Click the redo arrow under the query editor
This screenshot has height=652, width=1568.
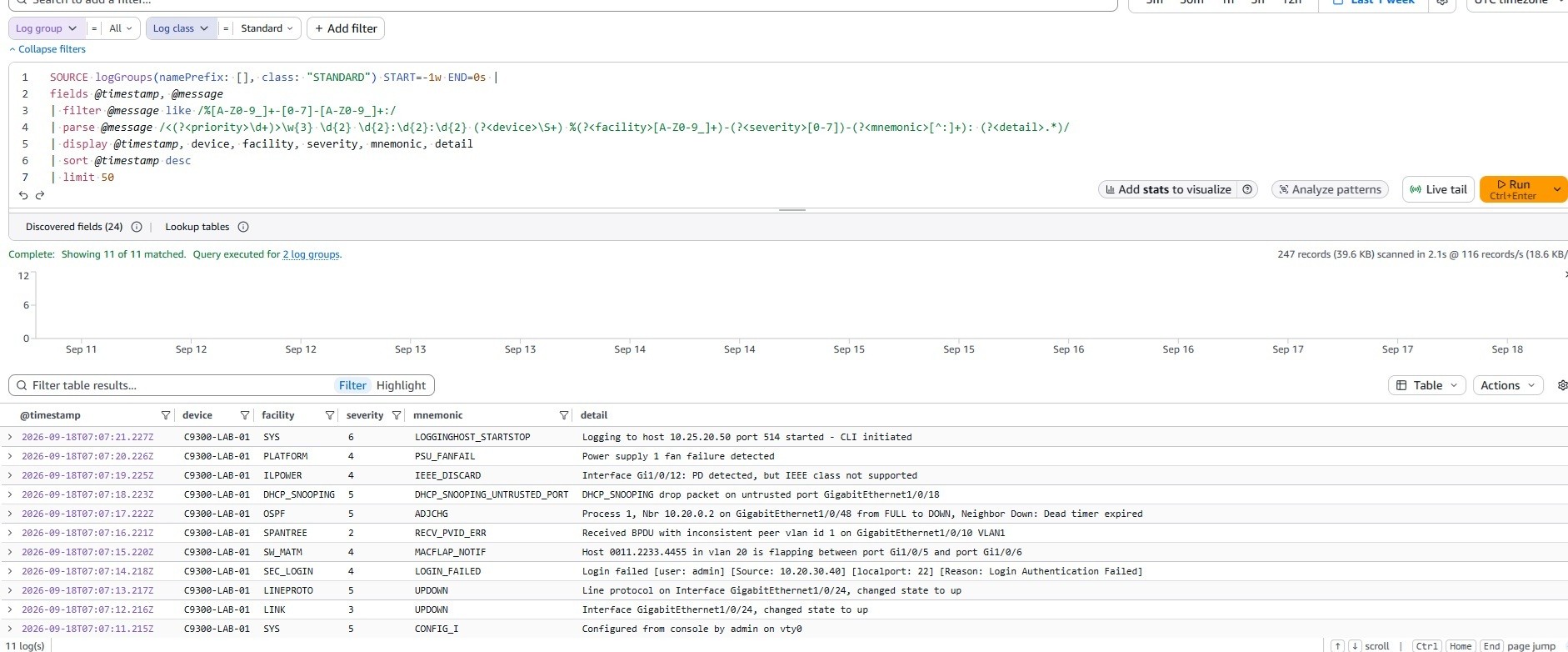pyautogui.click(x=39, y=195)
